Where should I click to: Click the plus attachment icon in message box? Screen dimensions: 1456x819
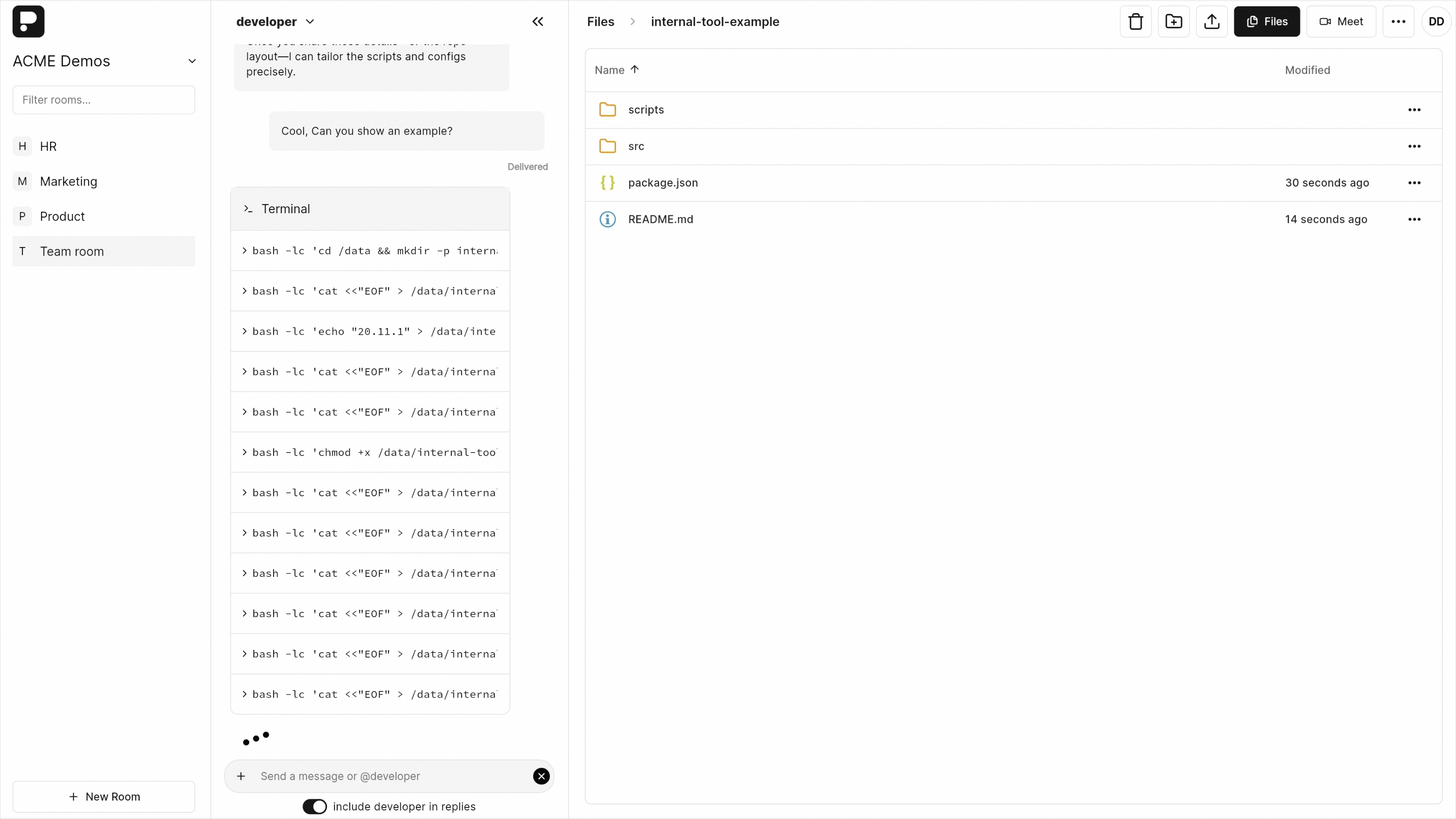click(241, 776)
